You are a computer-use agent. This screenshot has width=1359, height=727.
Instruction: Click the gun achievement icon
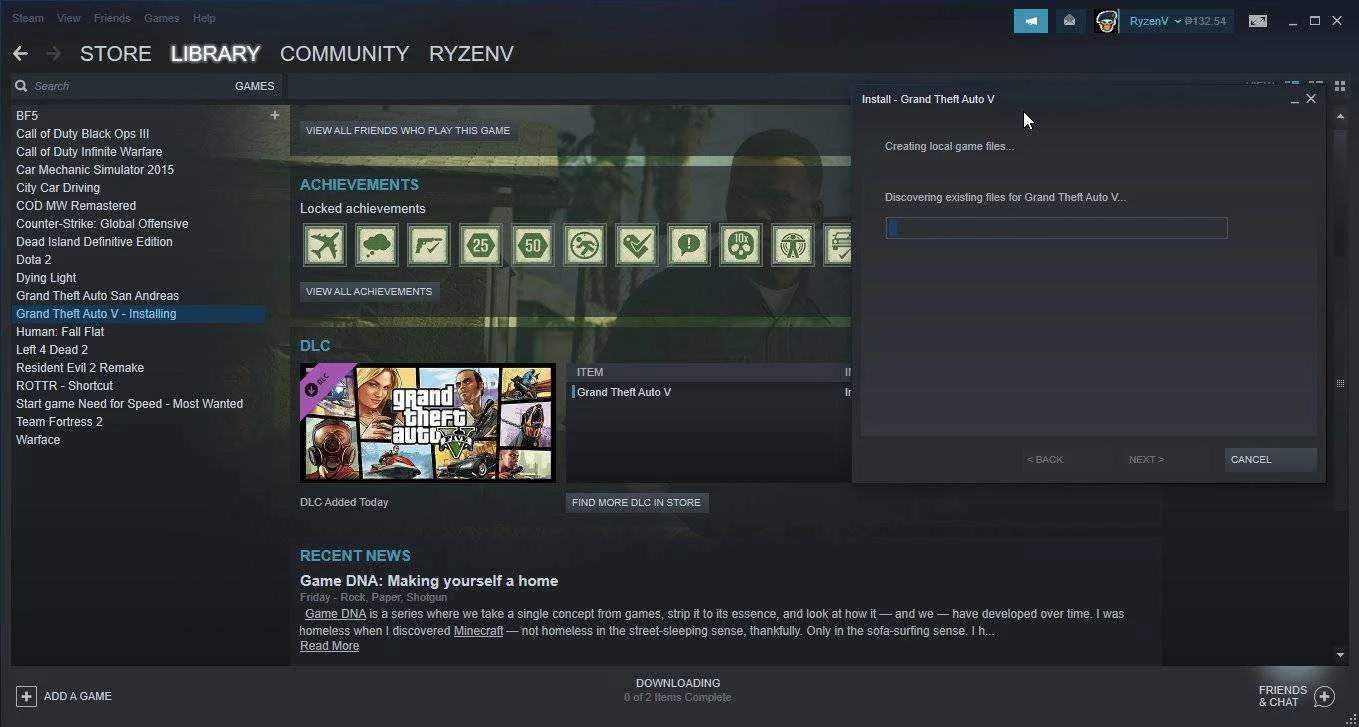coord(428,245)
